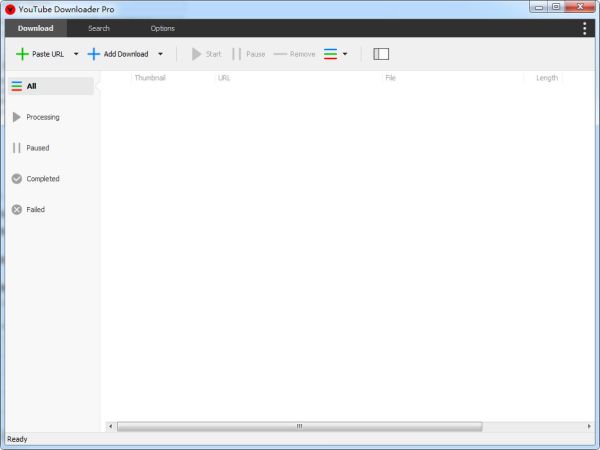Open the three-dot vertical menu
The height and width of the screenshot is (450, 600).
coord(584,28)
